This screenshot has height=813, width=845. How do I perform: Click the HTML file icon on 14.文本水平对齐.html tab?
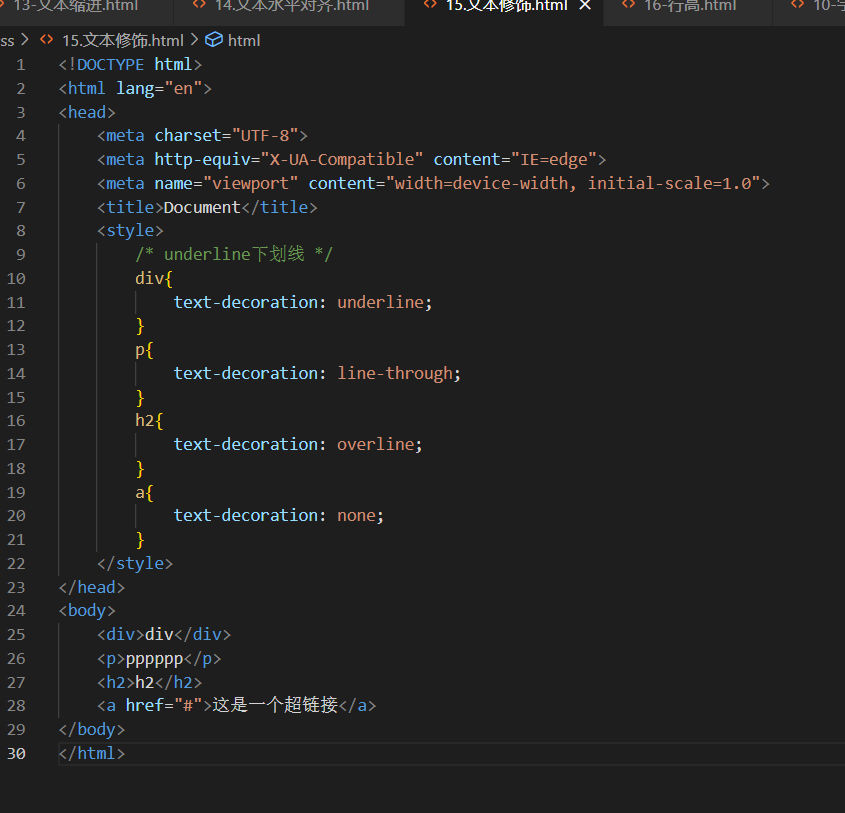[x=199, y=6]
